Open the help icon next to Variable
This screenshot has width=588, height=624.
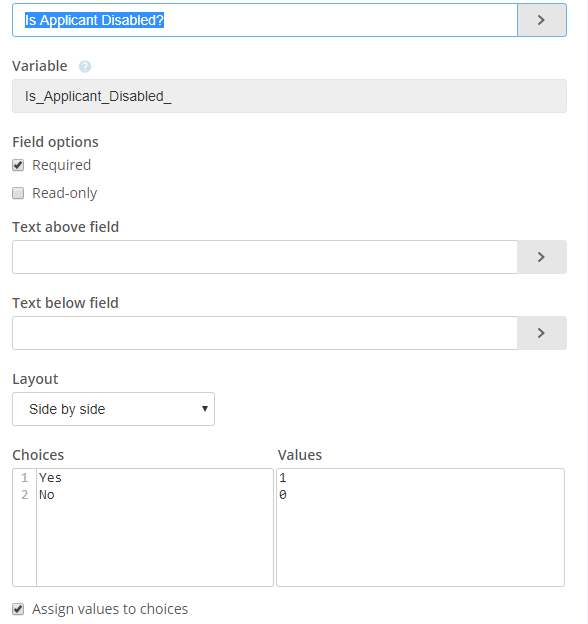coord(85,66)
